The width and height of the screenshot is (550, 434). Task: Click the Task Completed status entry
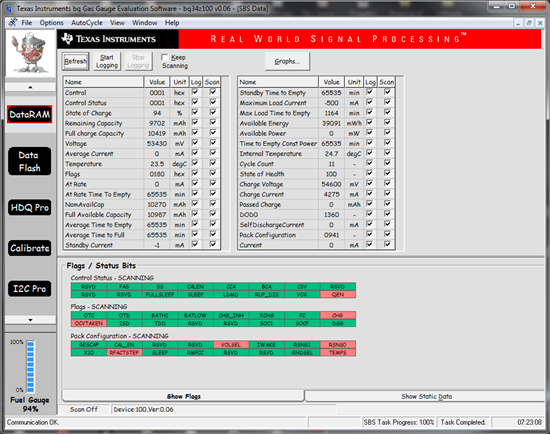click(463, 422)
